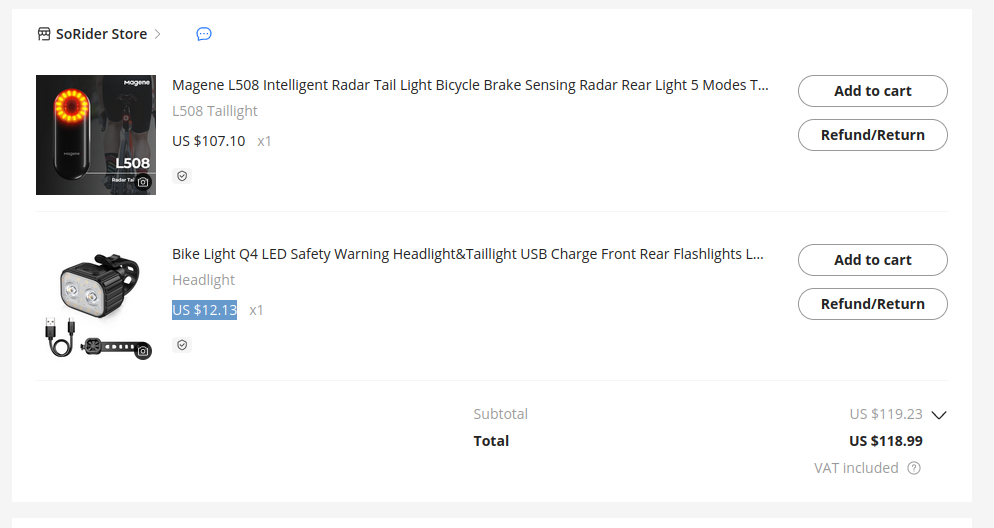
Task: Request Refund/Return for Magene L508 taillight
Action: tap(872, 135)
